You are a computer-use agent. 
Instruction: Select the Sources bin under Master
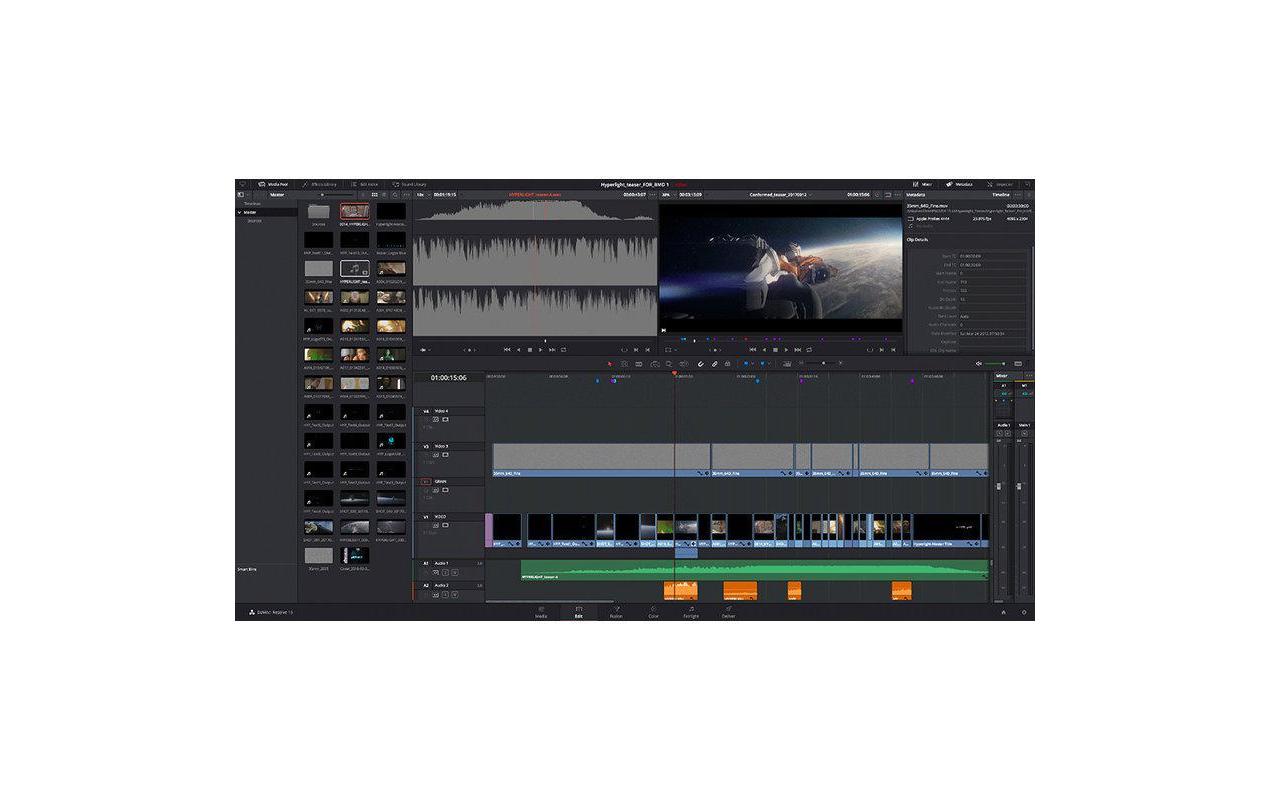tap(255, 220)
